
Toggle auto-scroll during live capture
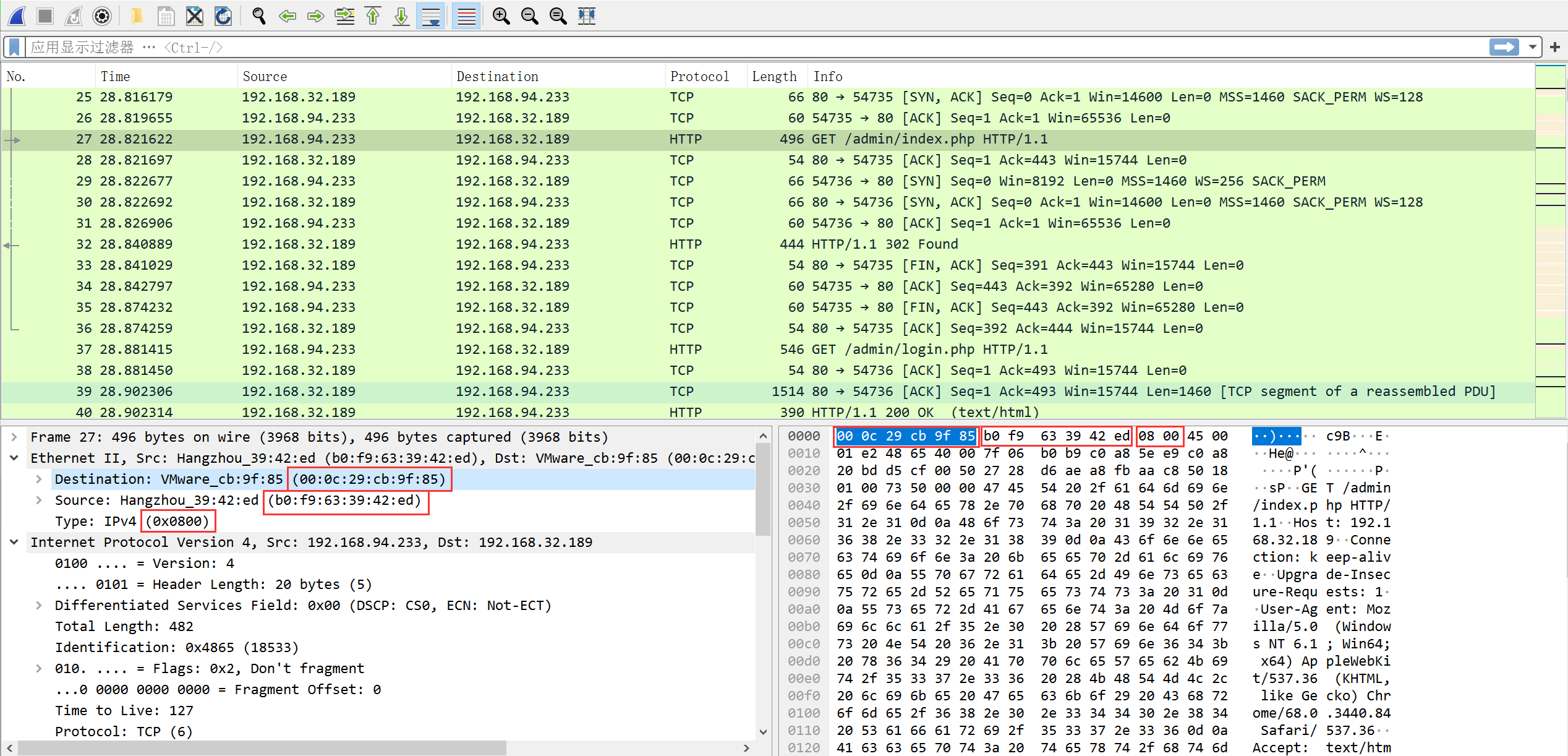point(430,15)
